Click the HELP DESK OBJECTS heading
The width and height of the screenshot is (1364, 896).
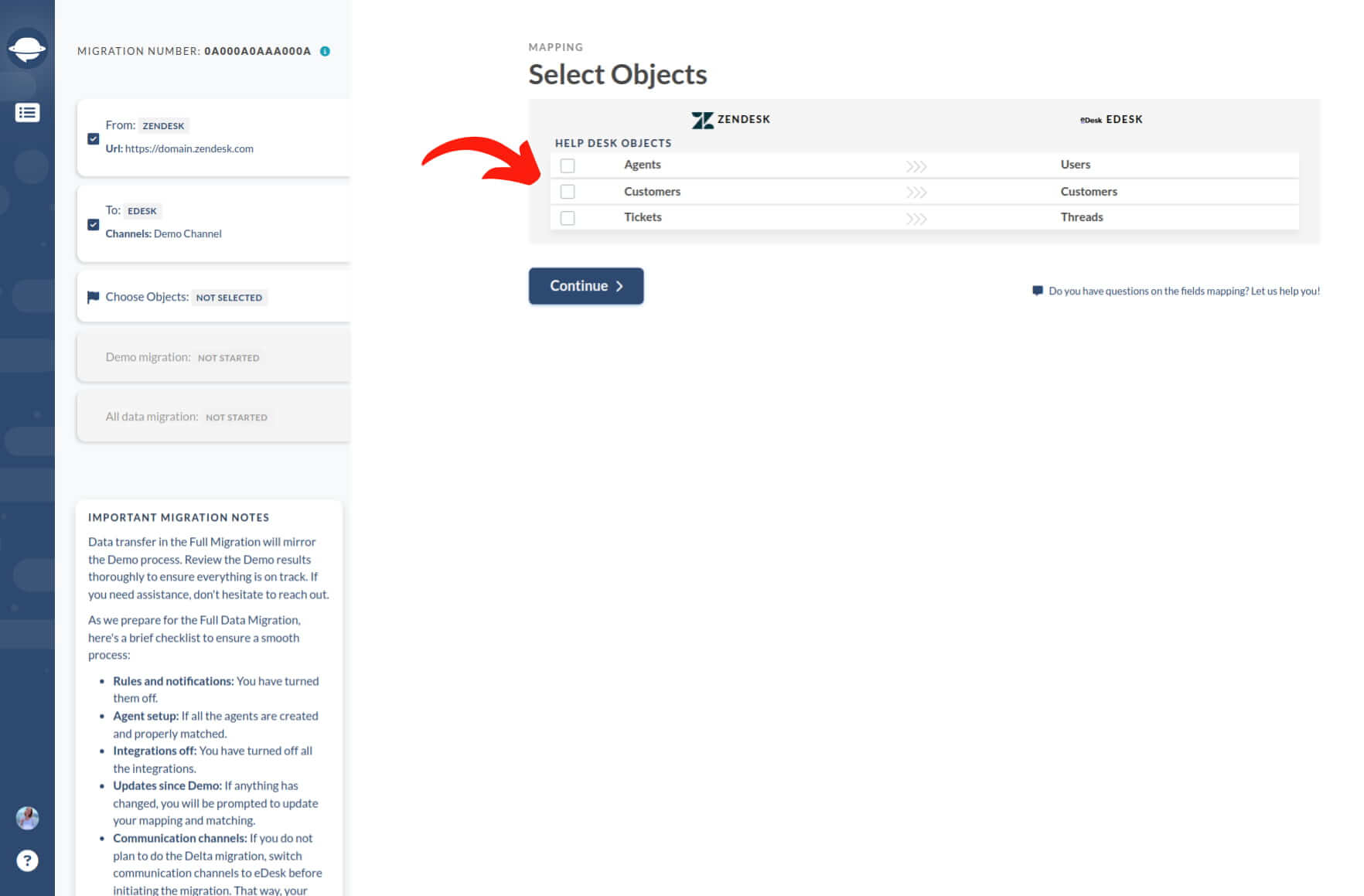[x=613, y=143]
